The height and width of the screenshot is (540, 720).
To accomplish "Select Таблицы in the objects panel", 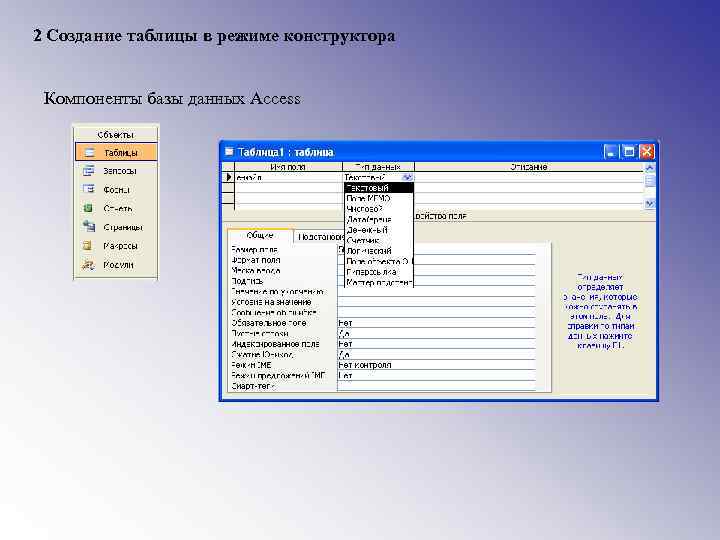I will (116, 152).
